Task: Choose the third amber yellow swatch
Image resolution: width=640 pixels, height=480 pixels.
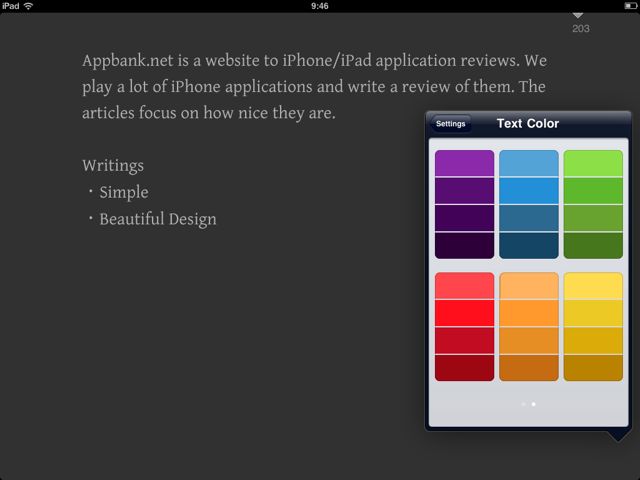Action: coord(593,340)
